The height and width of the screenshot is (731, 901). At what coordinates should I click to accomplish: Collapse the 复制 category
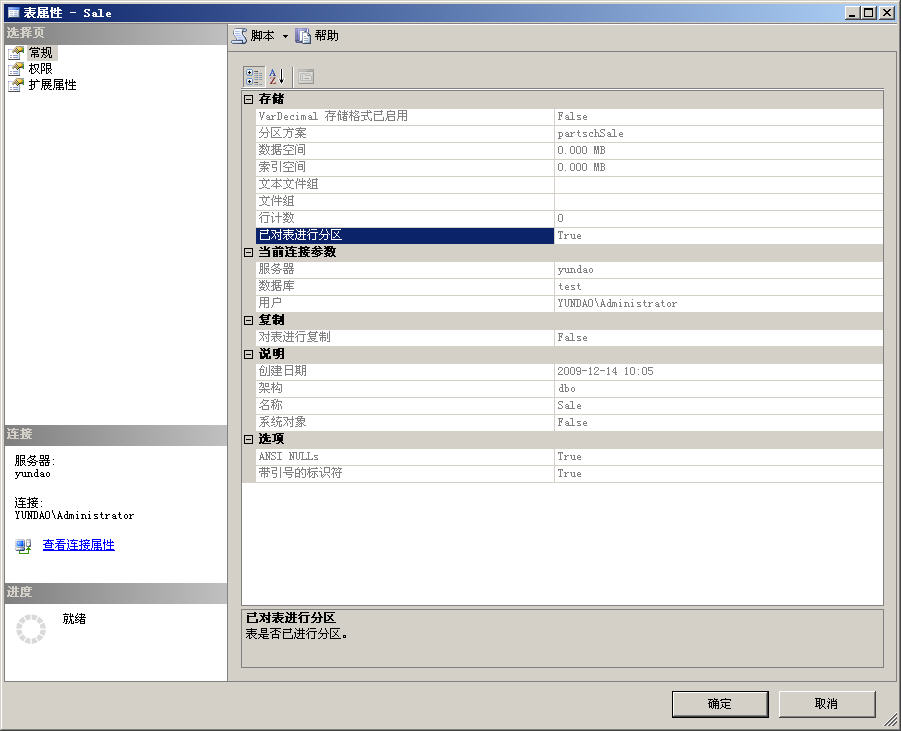[x=249, y=320]
